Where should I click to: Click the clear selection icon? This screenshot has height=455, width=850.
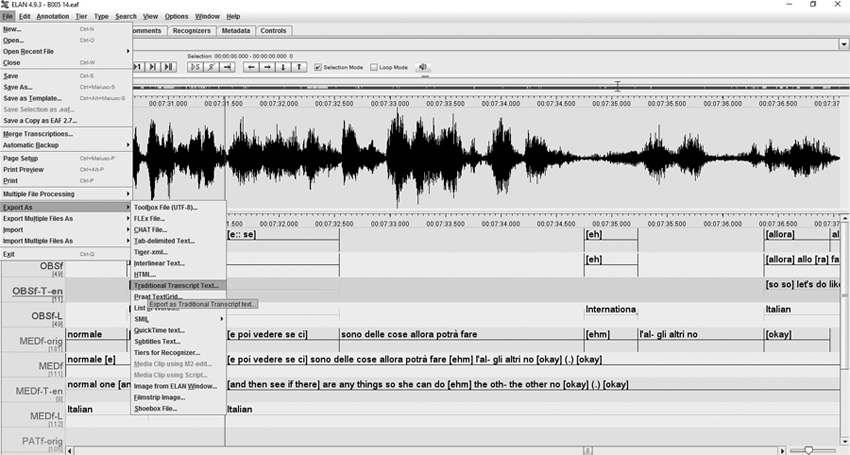pos(211,67)
